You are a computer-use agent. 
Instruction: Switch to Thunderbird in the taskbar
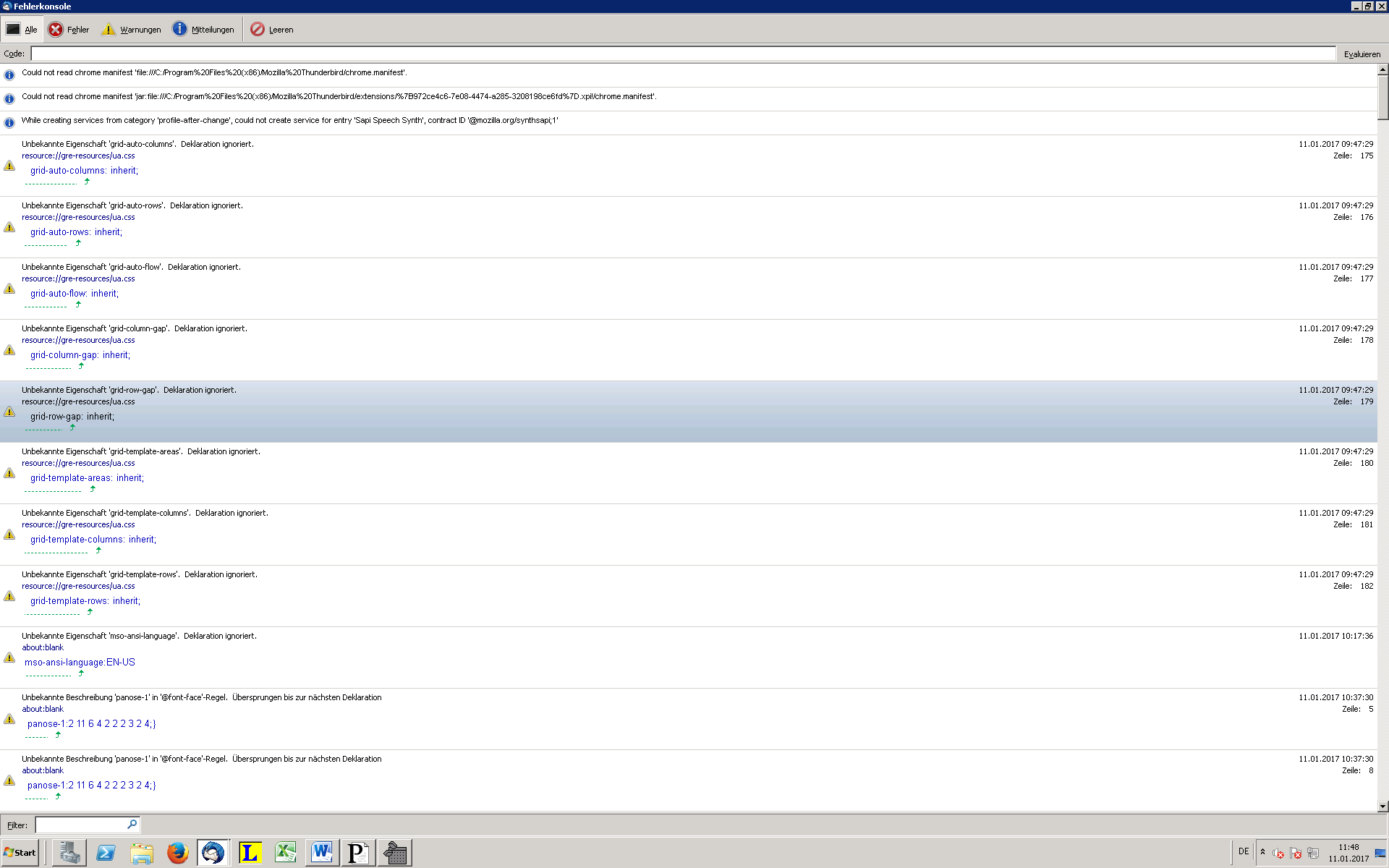pyautogui.click(x=213, y=853)
